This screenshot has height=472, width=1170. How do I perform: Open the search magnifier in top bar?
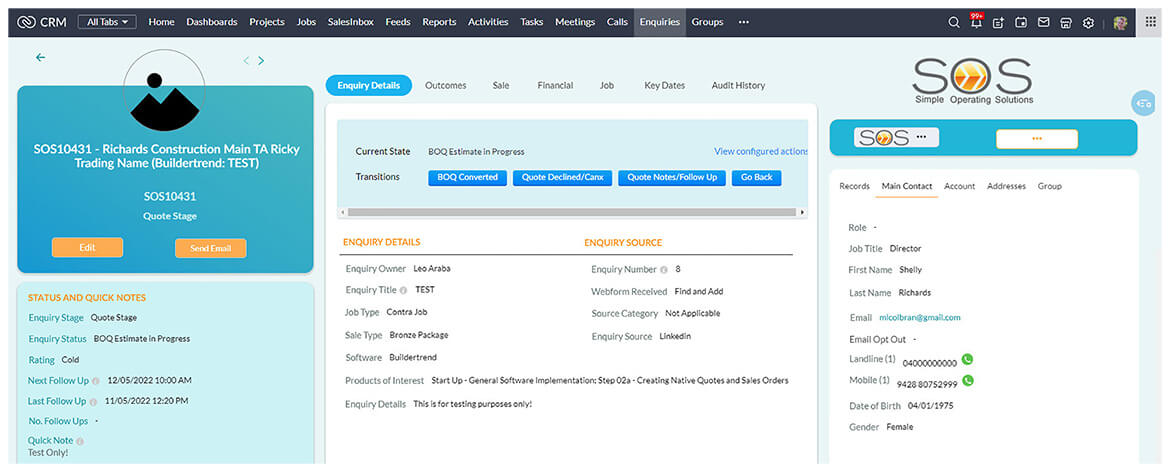[953, 22]
